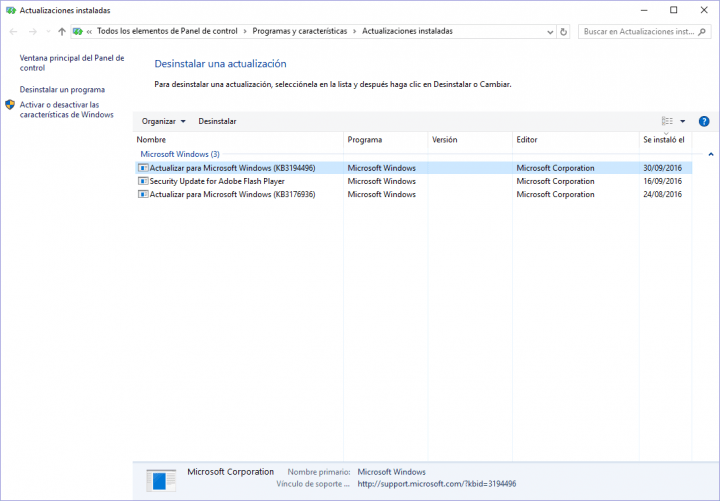
Task: Click shield icon beside Windows features link
Action: pyautogui.click(x=10, y=105)
